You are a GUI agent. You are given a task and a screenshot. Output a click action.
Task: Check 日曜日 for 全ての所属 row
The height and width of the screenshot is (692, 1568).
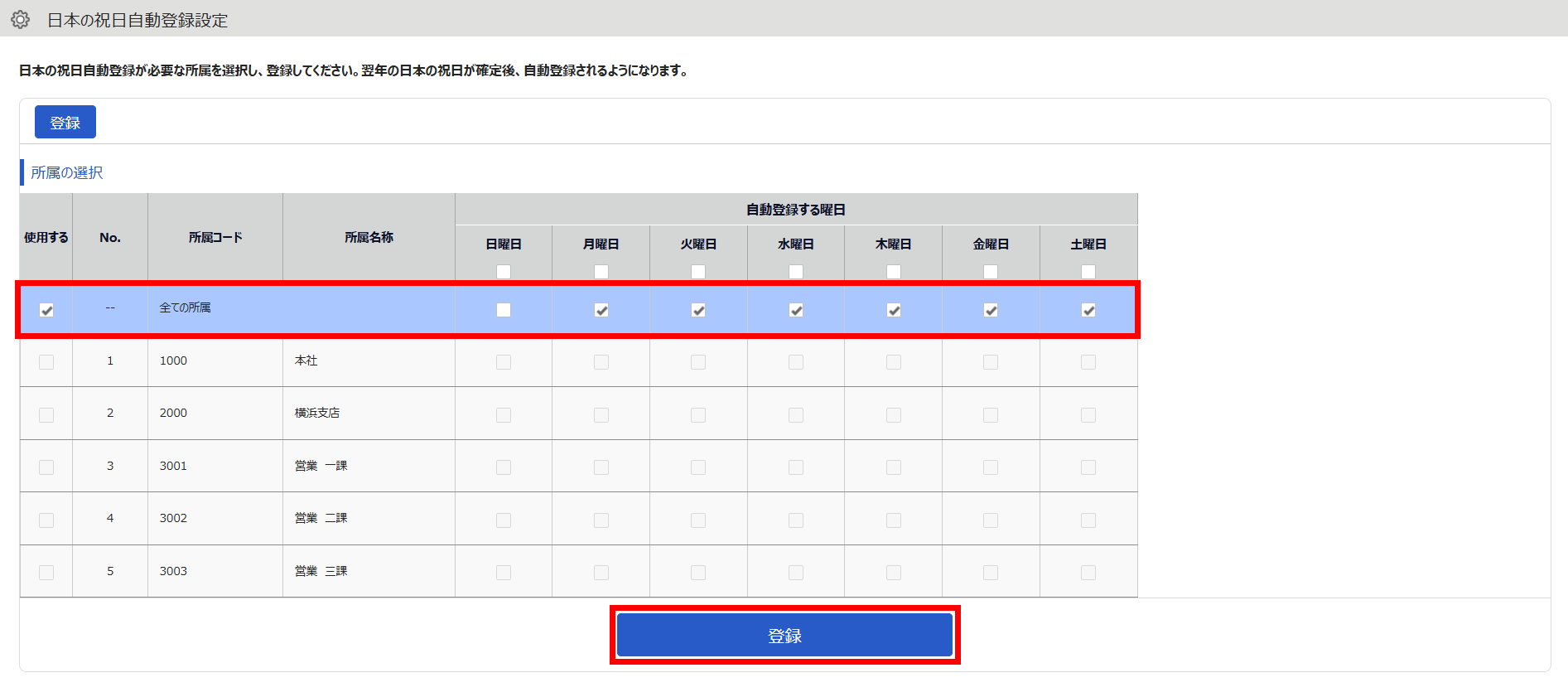point(504,310)
